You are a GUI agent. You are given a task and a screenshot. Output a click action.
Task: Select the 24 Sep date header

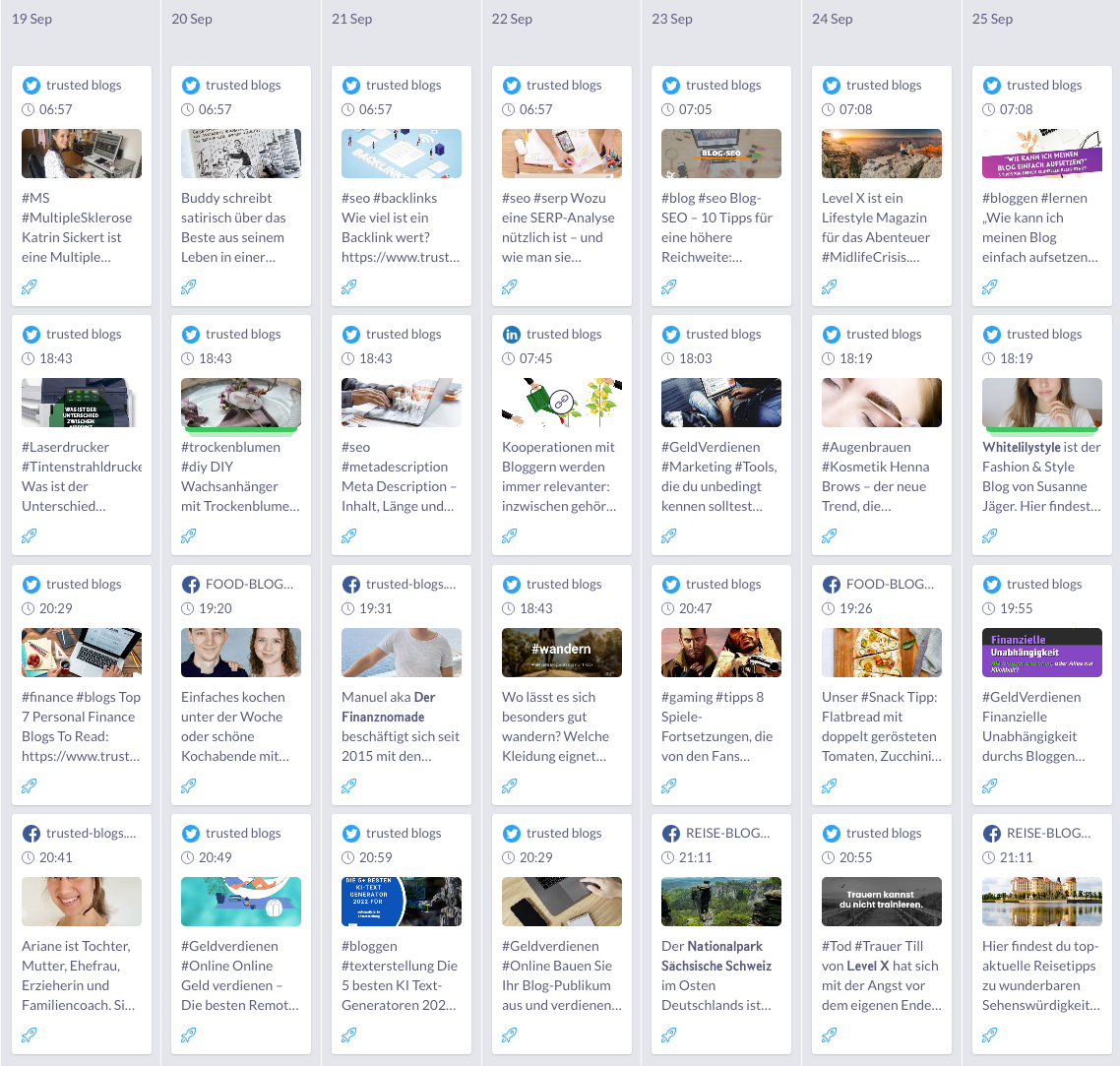(833, 19)
